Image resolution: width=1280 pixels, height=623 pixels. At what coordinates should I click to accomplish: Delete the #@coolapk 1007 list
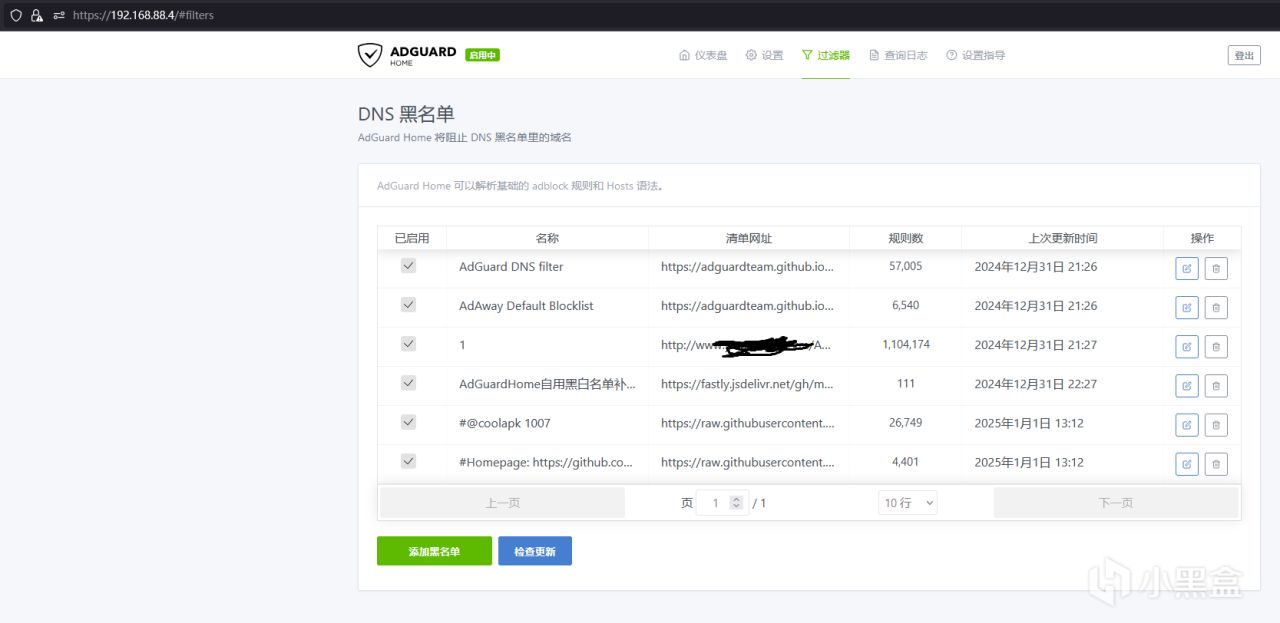(1216, 424)
